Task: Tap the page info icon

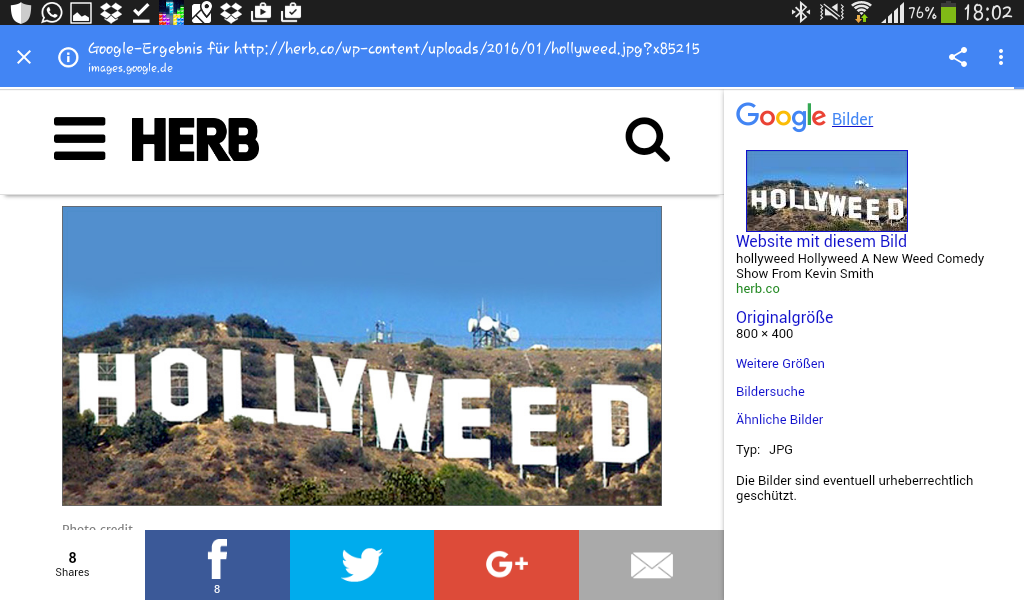Action: pos(68,57)
